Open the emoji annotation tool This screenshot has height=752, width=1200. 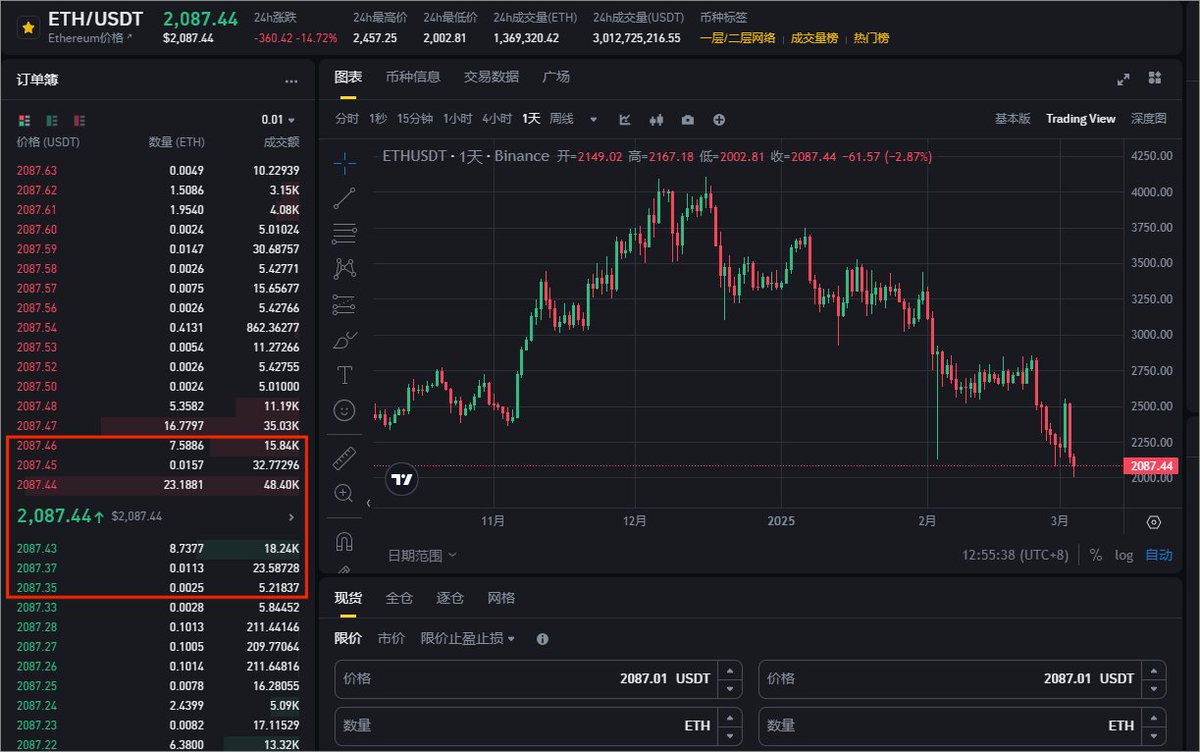344,410
